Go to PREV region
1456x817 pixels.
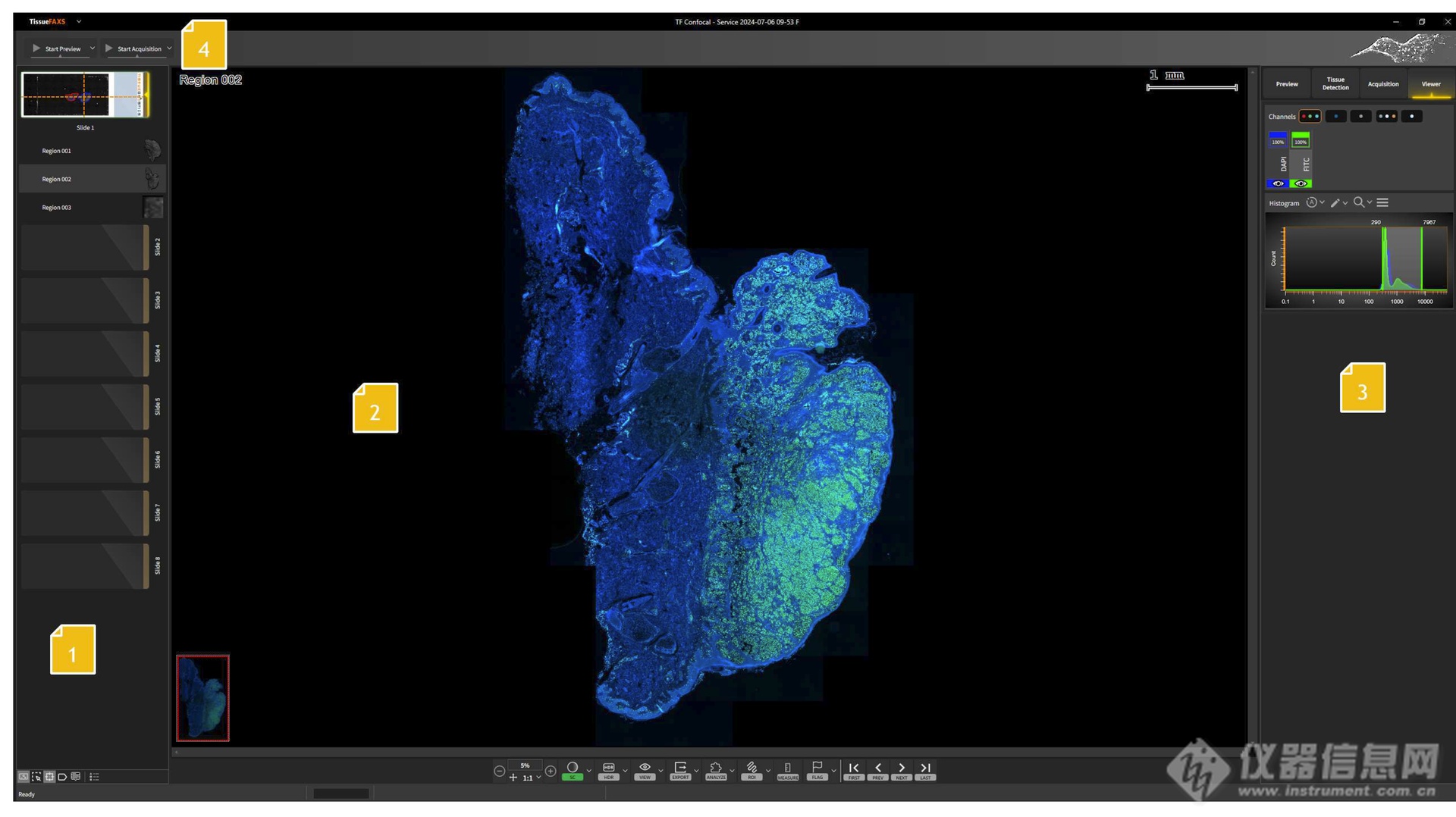(878, 771)
